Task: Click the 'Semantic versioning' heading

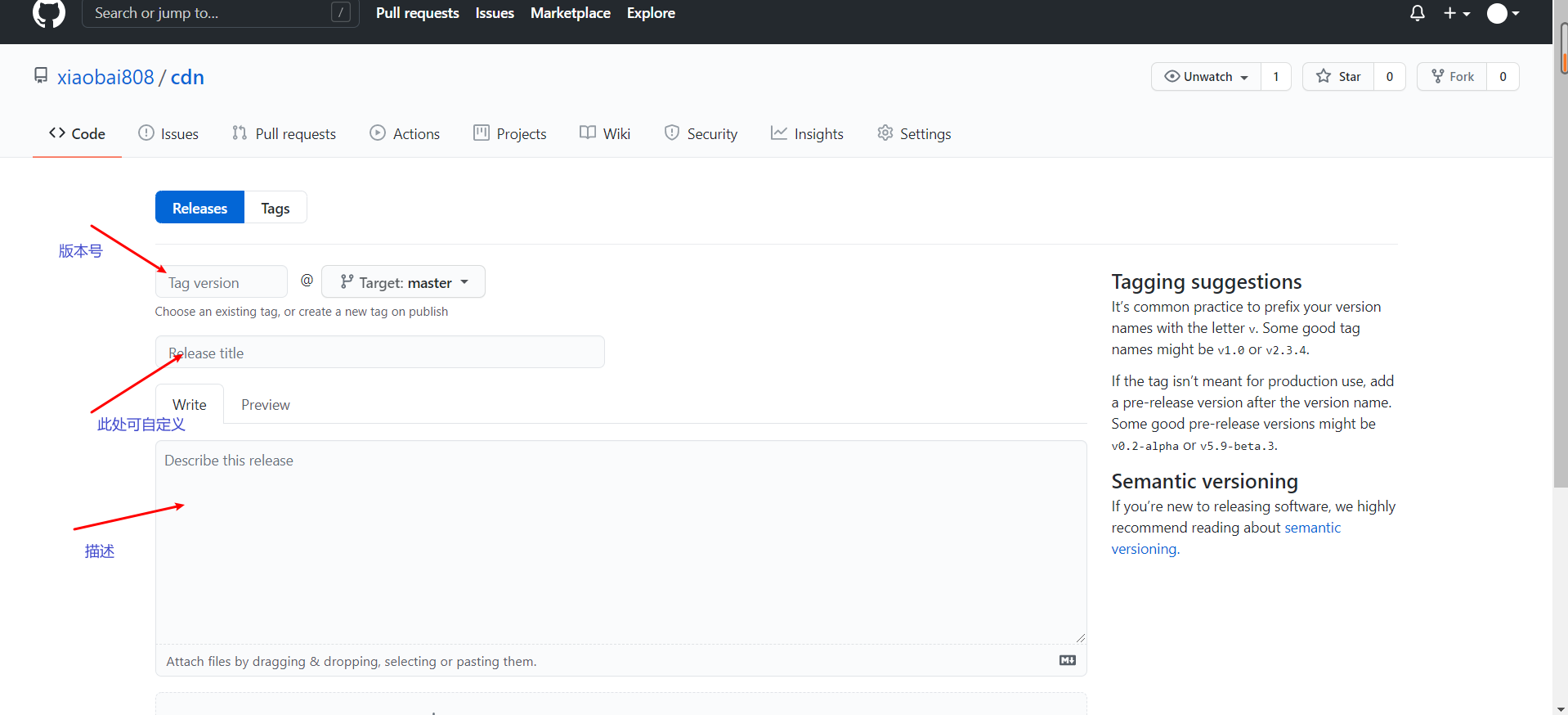Action: [1205, 481]
